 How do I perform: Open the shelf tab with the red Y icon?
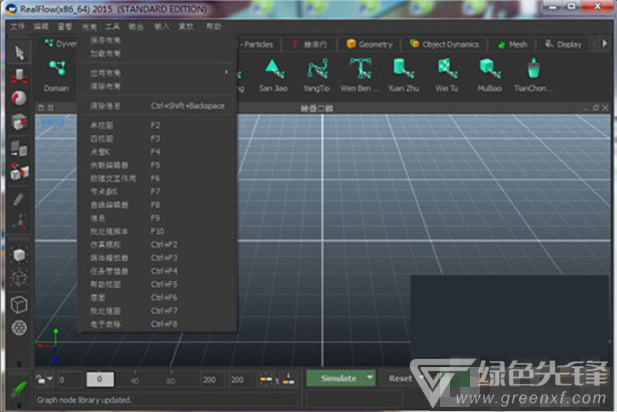pos(309,44)
